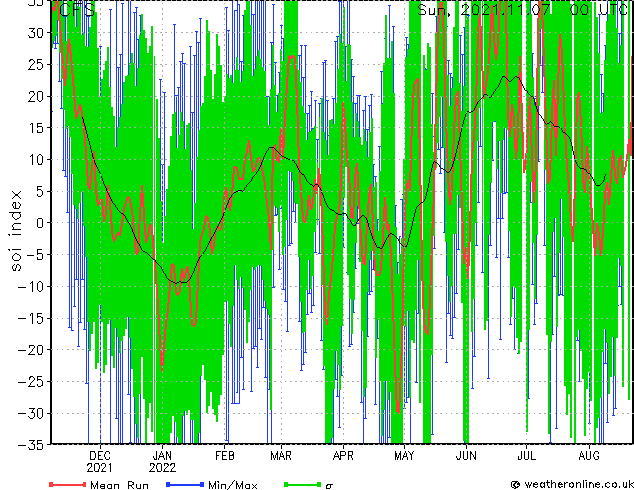Image resolution: width=634 pixels, height=490 pixels.
Task: Click the APR month axis label
Action: pyautogui.click(x=343, y=456)
